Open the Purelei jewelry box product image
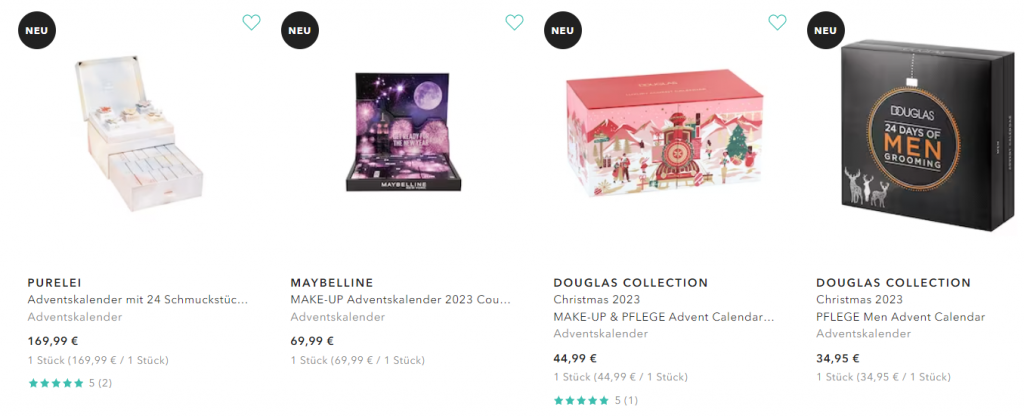This screenshot has width=1024, height=416. [x=138, y=133]
